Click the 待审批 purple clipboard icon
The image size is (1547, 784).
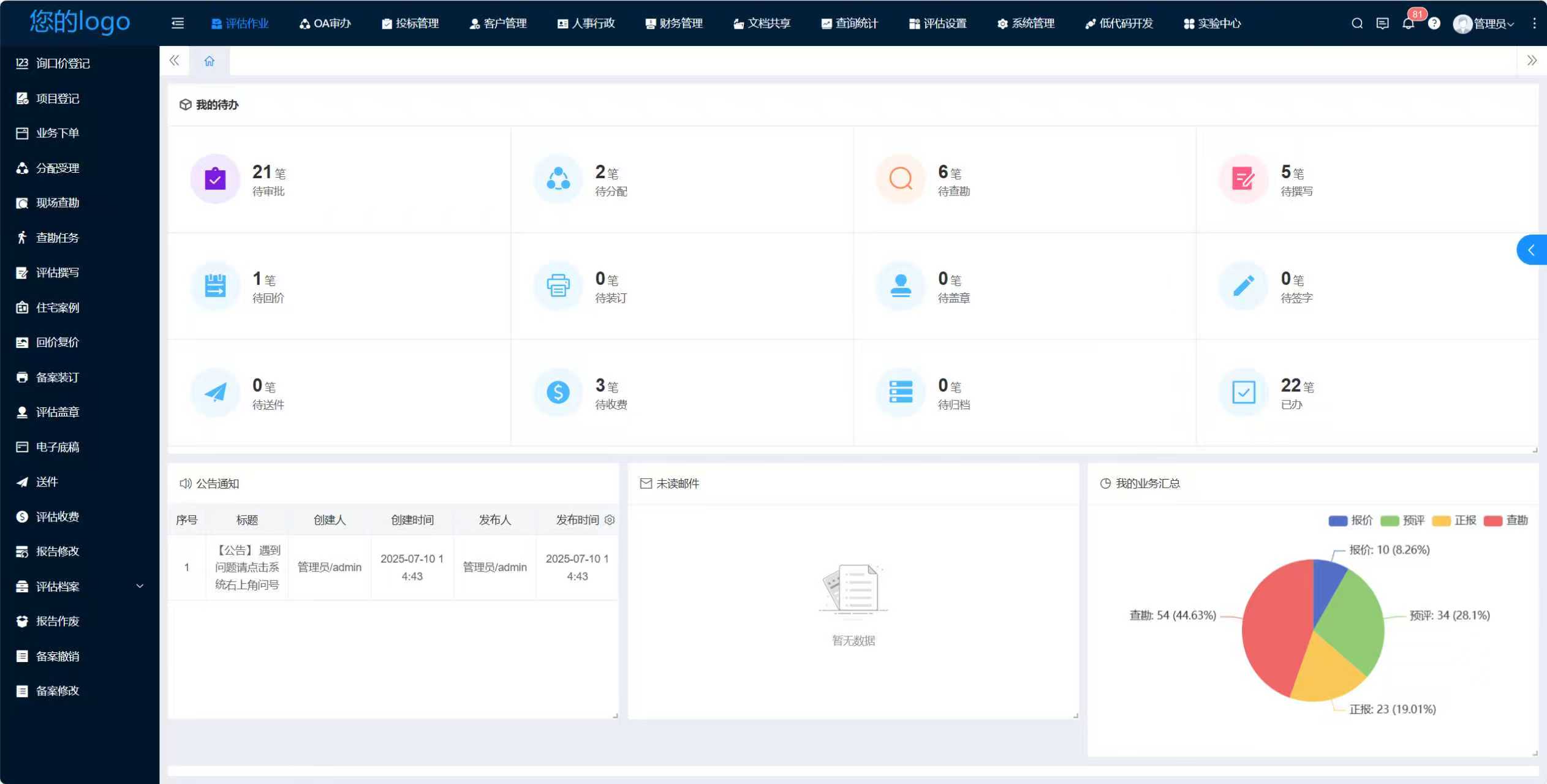[x=215, y=179]
